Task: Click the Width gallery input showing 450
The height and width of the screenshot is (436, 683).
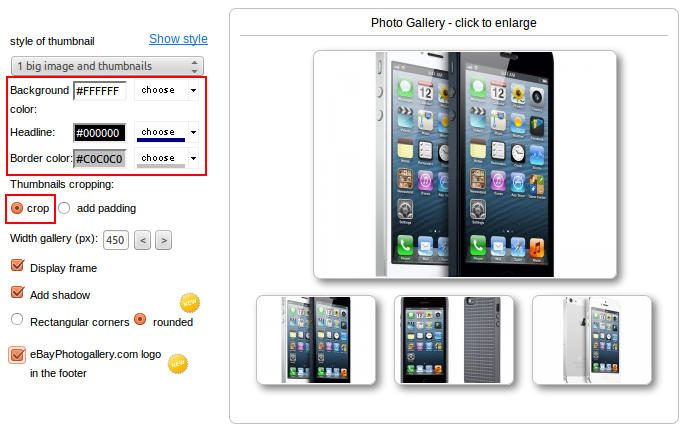Action: 115,240
